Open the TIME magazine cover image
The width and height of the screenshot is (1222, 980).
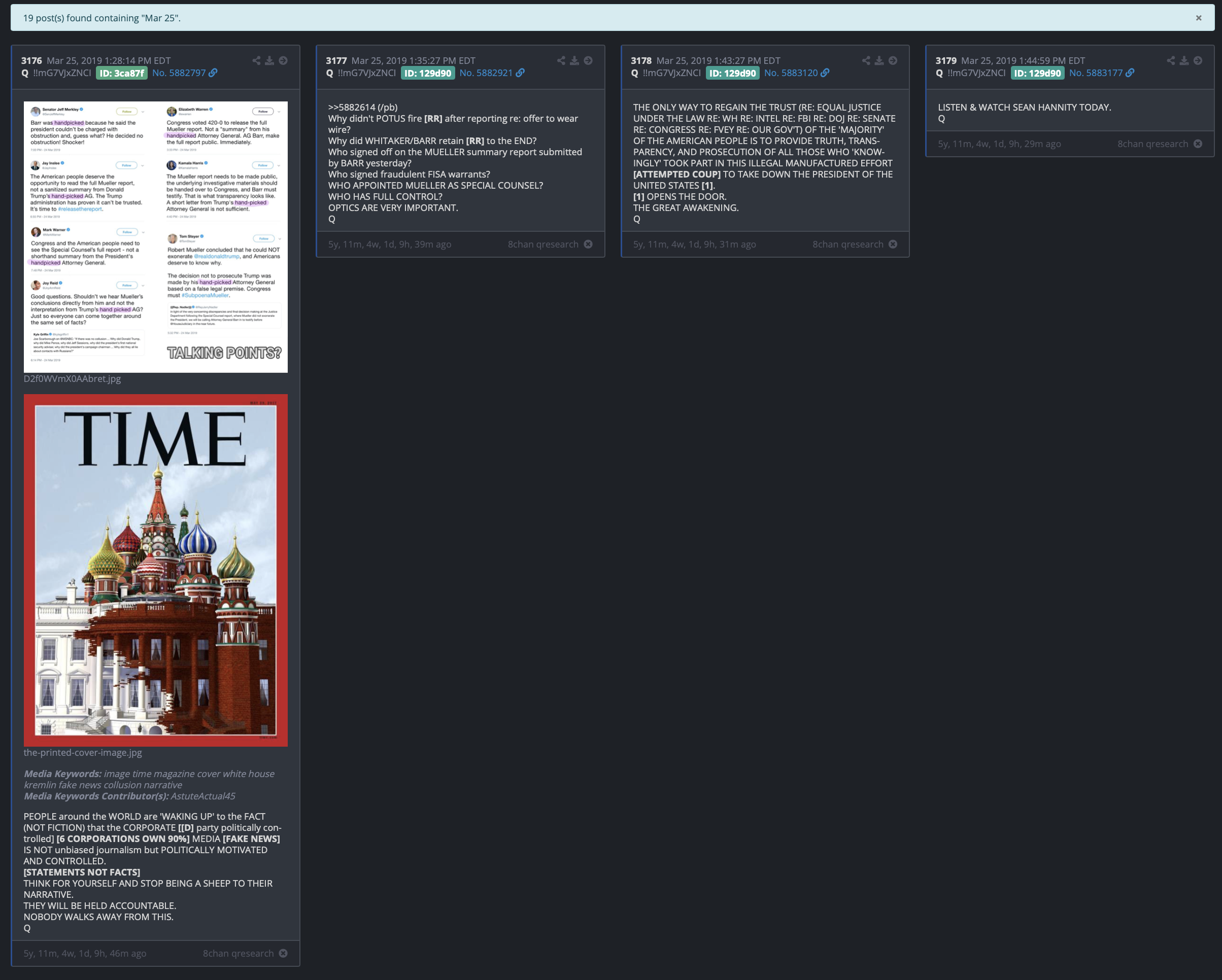point(156,570)
